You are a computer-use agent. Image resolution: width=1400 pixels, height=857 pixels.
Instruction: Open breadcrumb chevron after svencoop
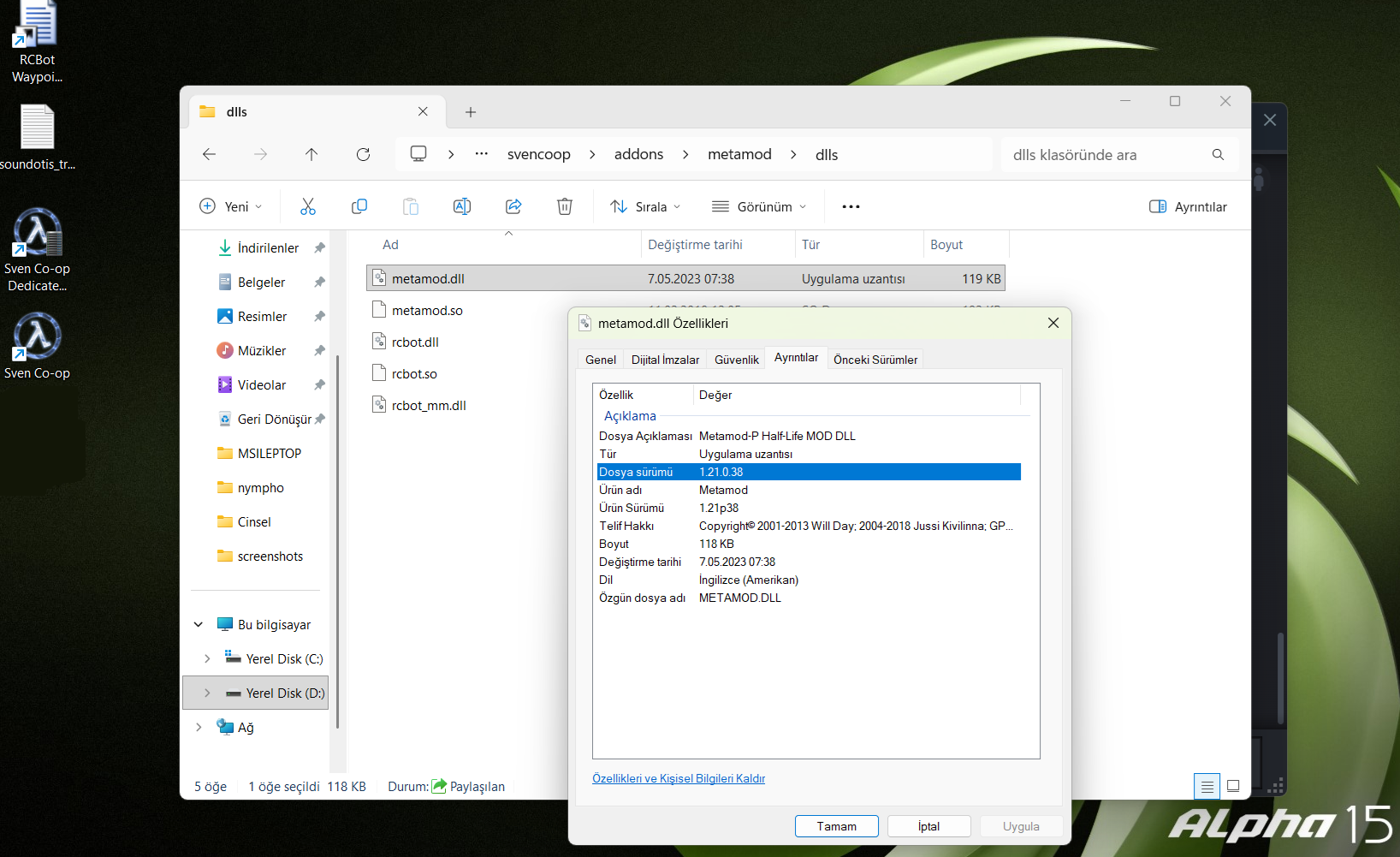tap(592, 154)
